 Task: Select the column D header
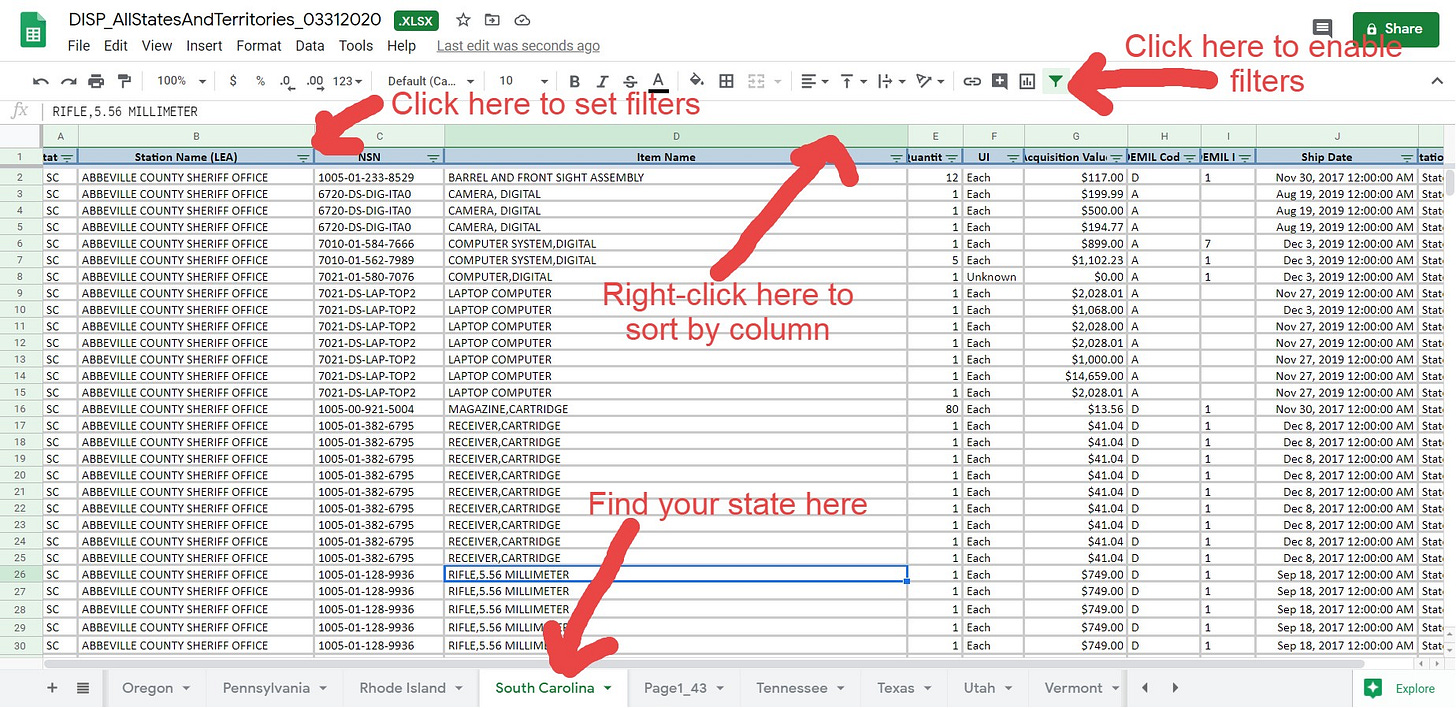point(676,136)
